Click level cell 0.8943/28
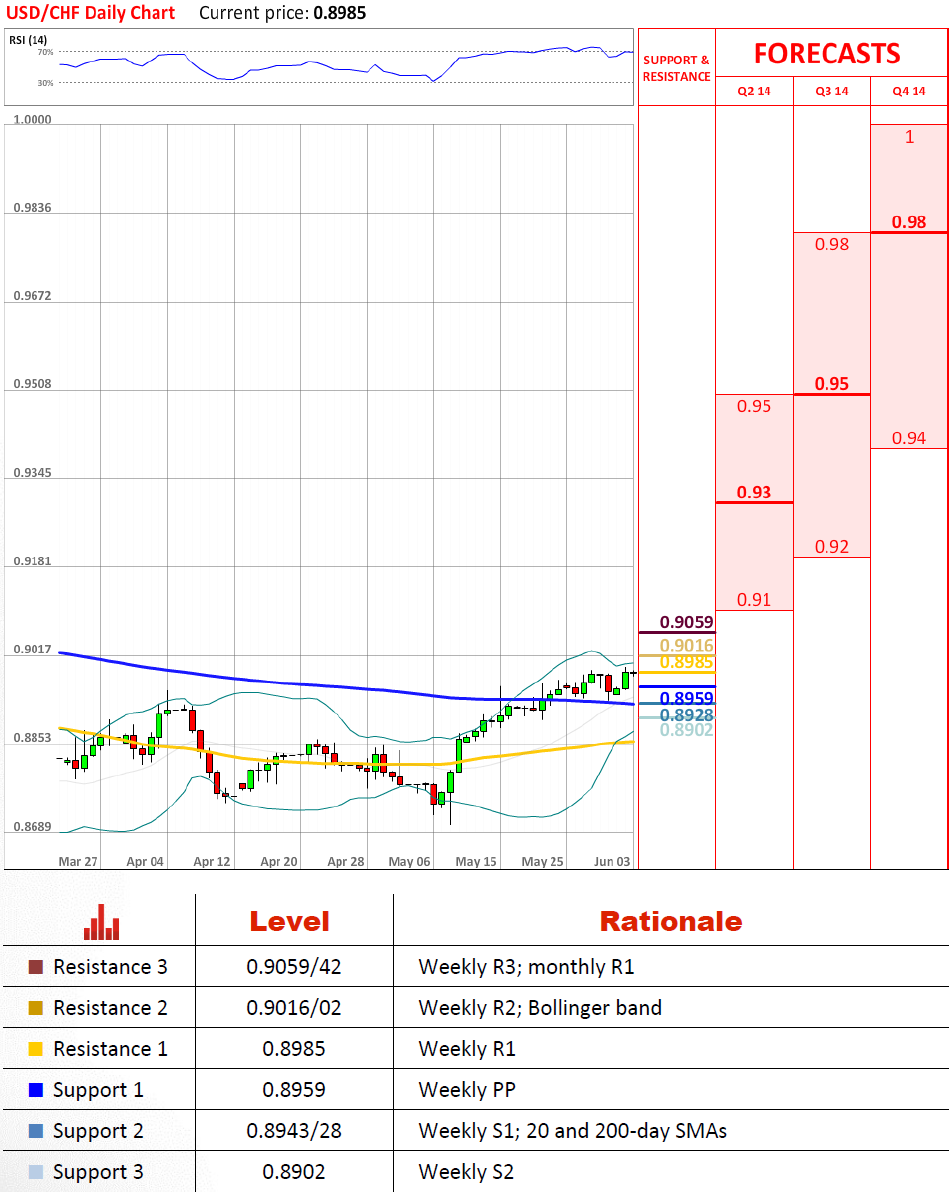 tap(293, 1131)
